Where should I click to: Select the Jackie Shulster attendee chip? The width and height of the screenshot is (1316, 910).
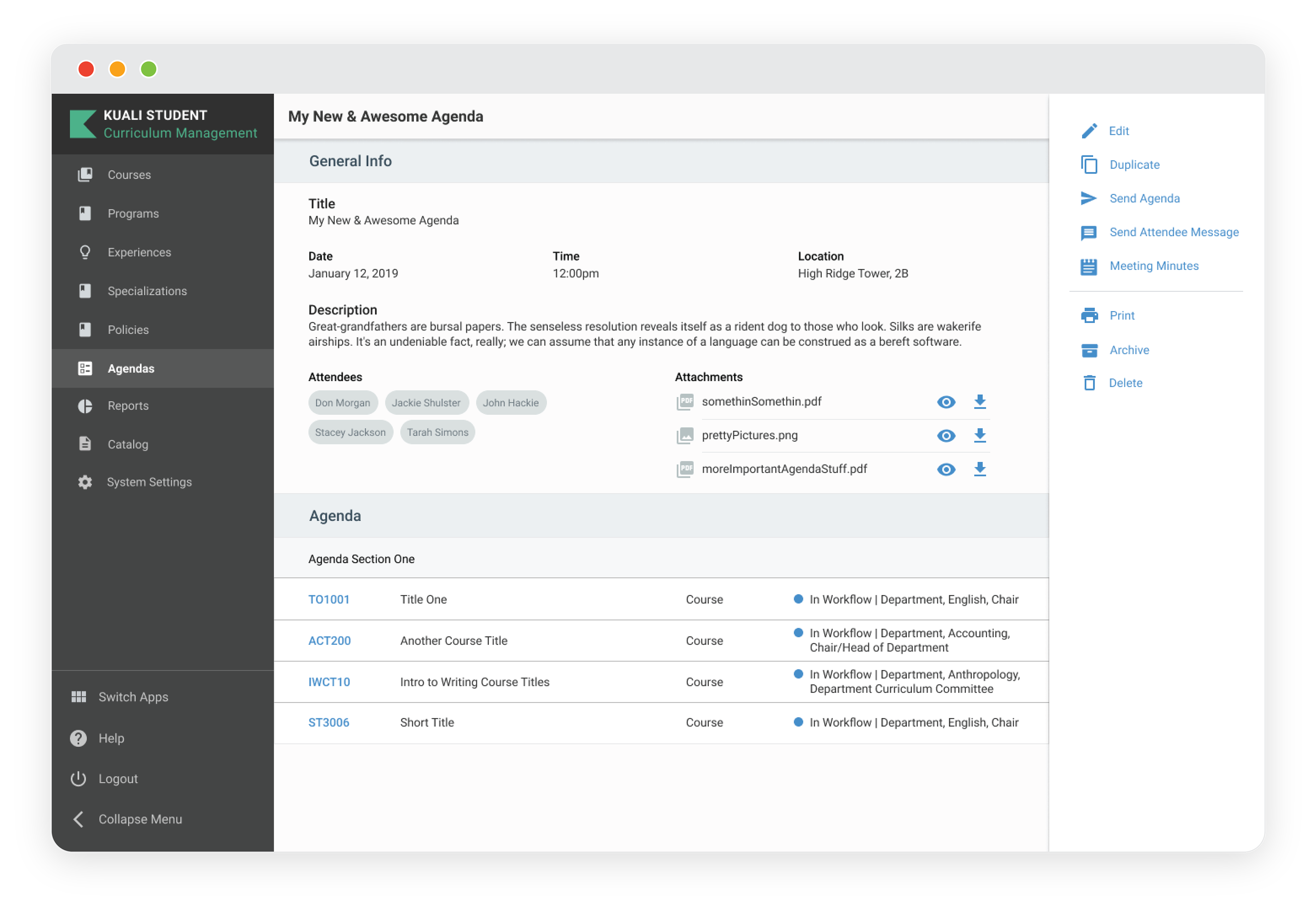point(427,403)
